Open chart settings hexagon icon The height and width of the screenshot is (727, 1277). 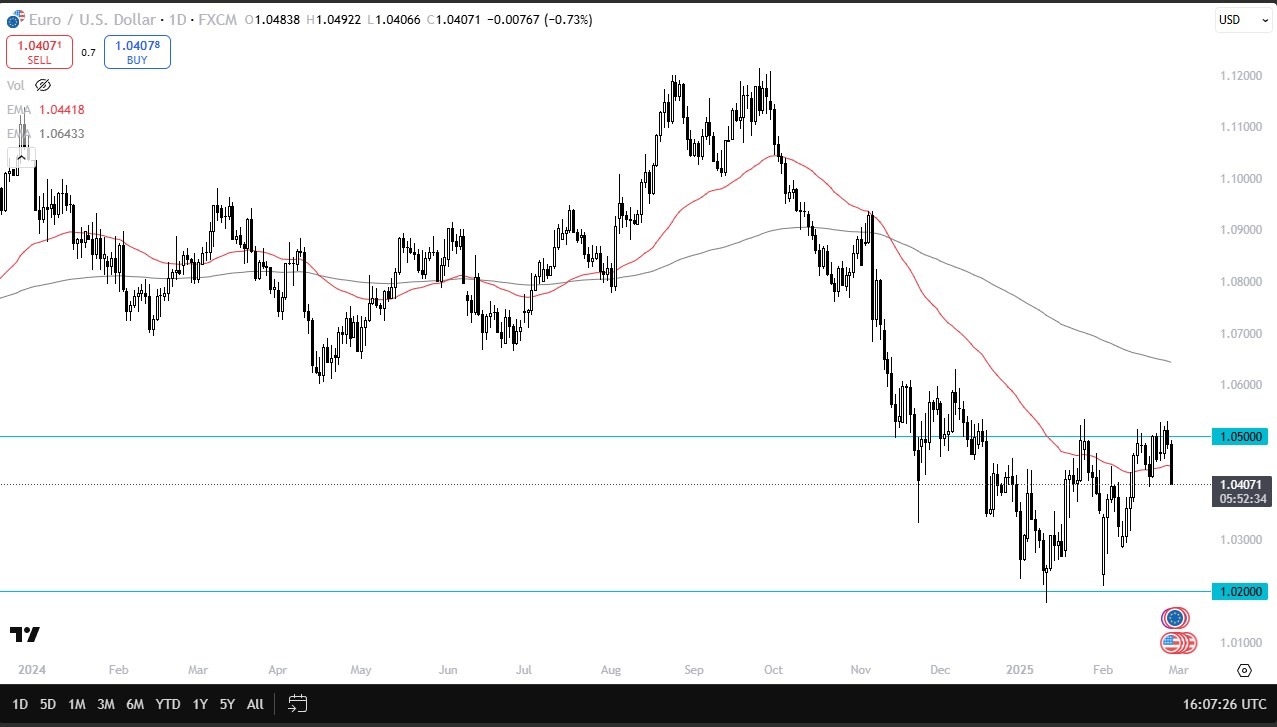(1244, 670)
